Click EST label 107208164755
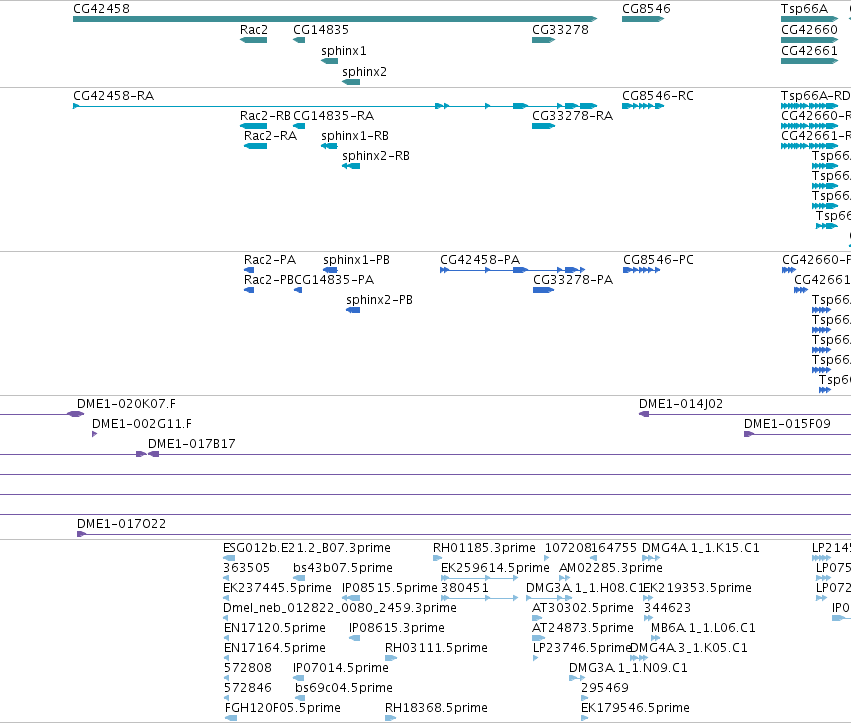This screenshot has width=851, height=723. tap(590, 548)
